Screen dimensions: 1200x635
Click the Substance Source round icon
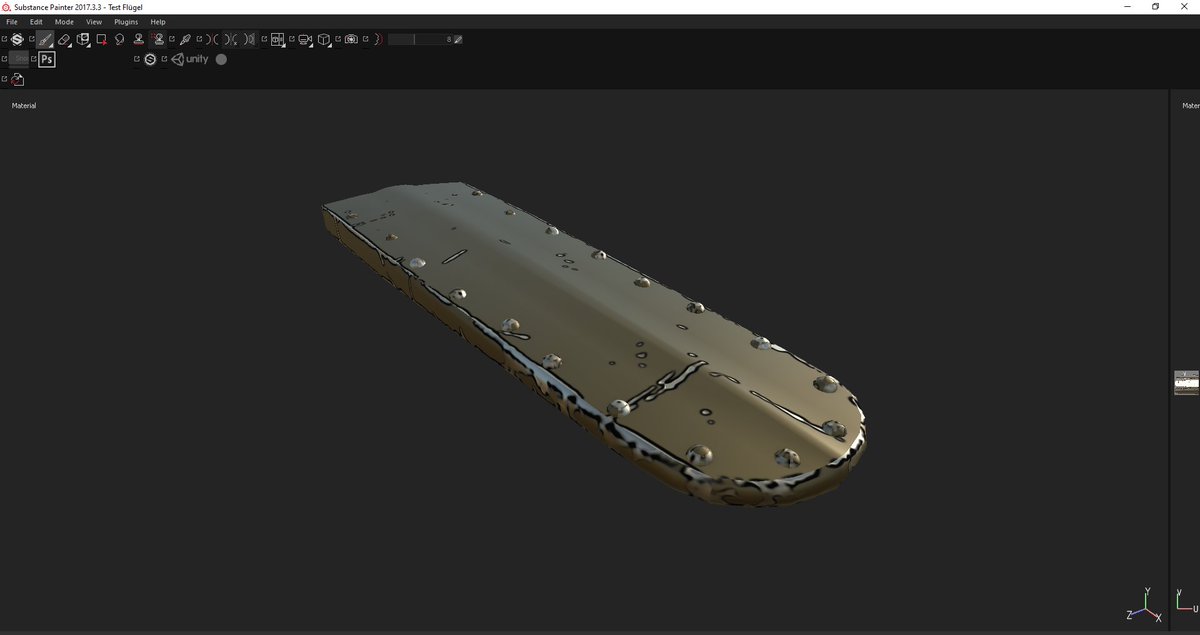150,59
